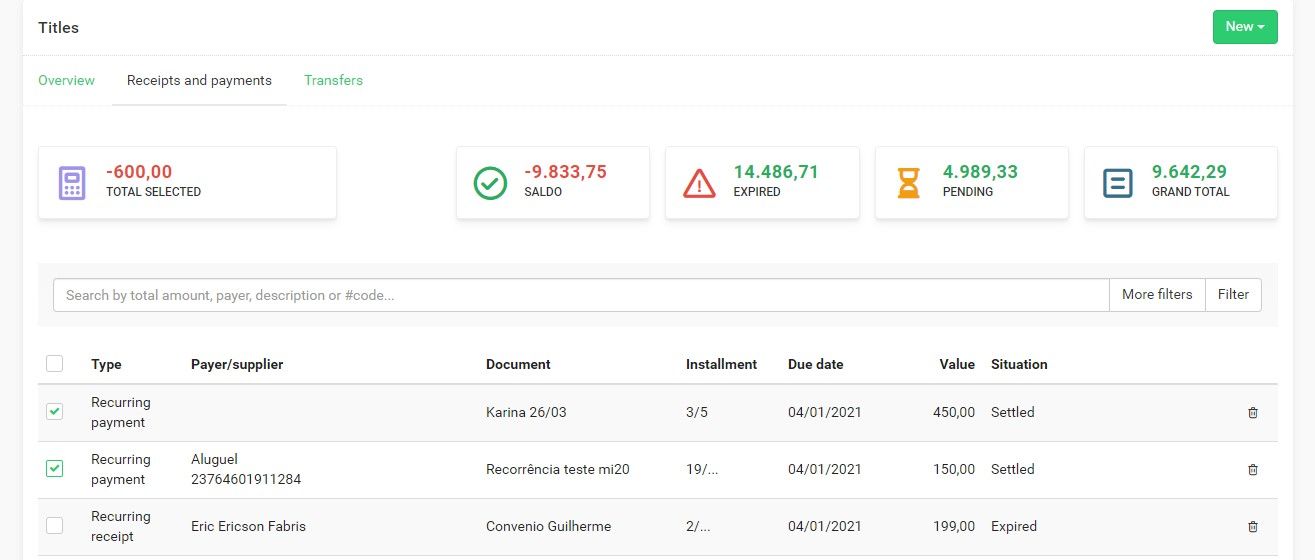Open the New dropdown button
The width and height of the screenshot is (1315, 560).
click(x=1245, y=27)
